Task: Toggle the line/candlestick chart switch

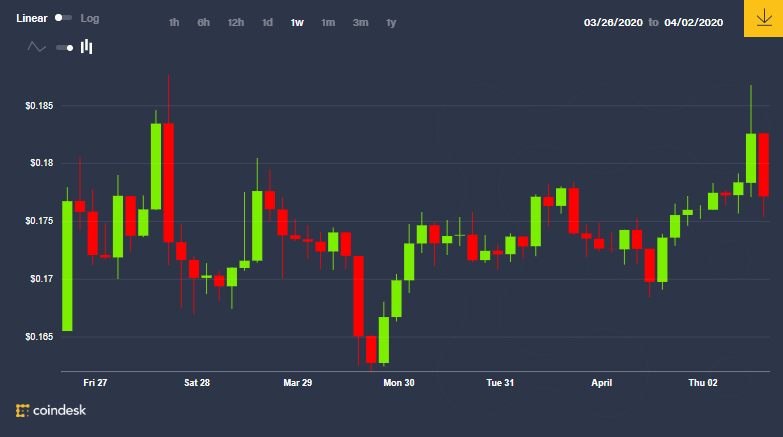Action: click(x=64, y=48)
